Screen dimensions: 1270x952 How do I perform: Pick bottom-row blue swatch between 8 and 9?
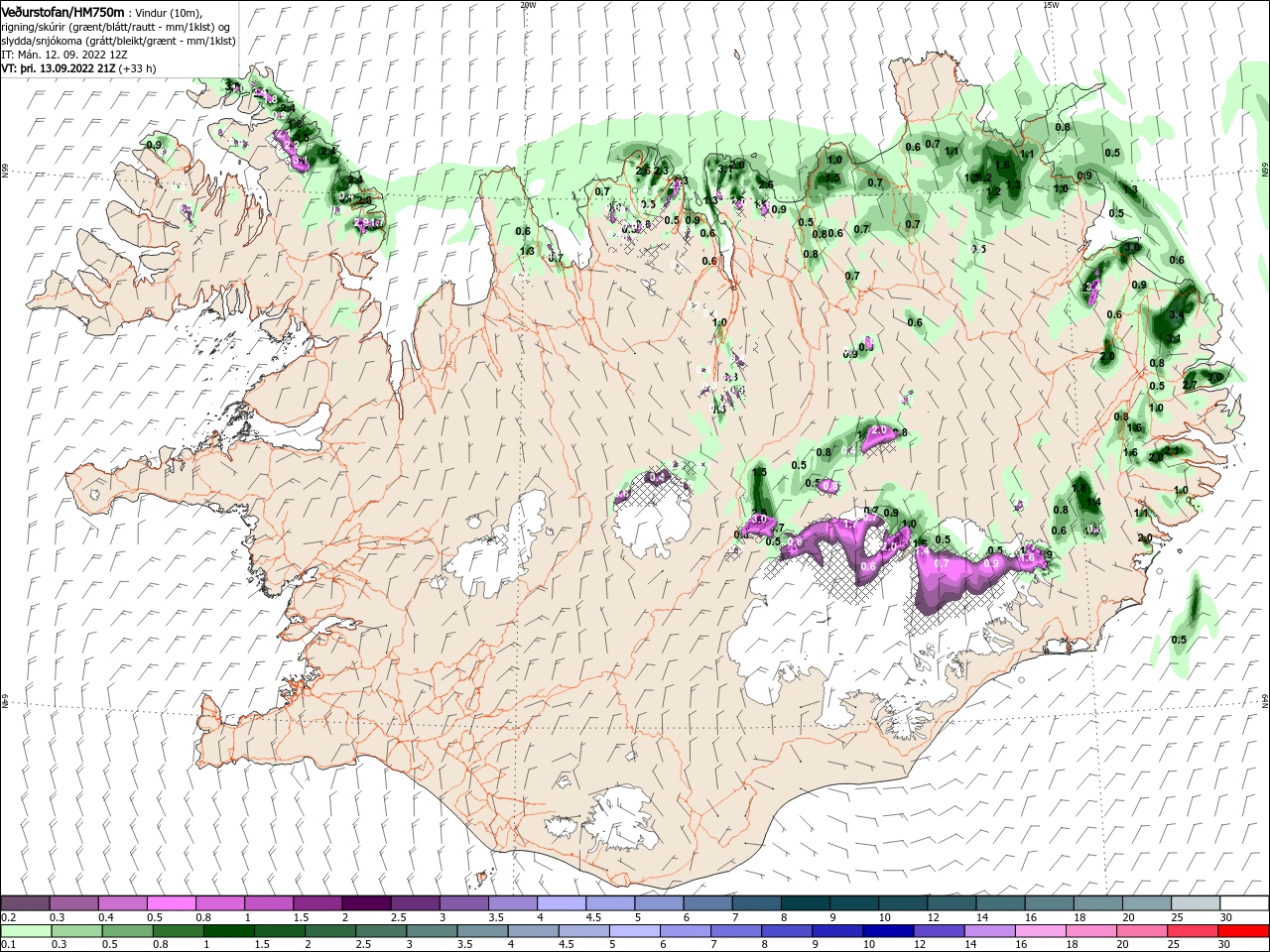[786, 931]
